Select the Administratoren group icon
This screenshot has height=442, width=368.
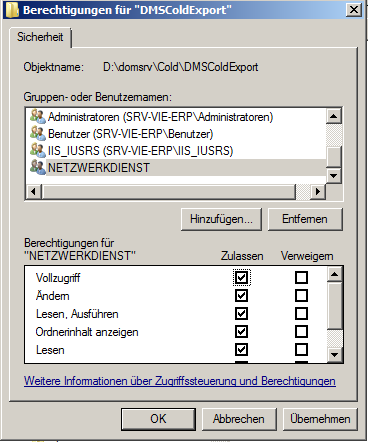(38, 116)
